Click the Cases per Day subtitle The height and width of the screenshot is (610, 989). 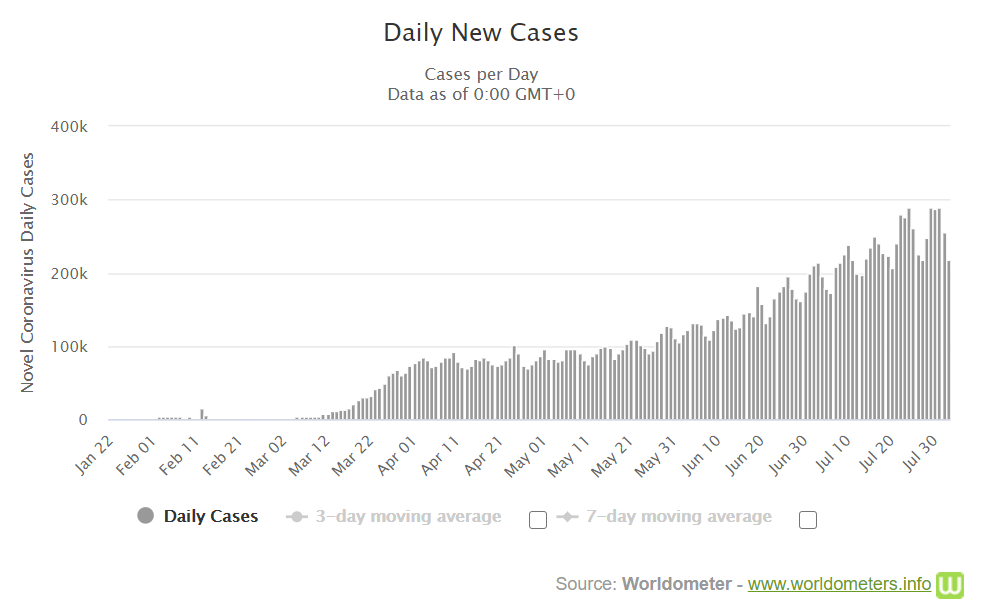[481, 74]
